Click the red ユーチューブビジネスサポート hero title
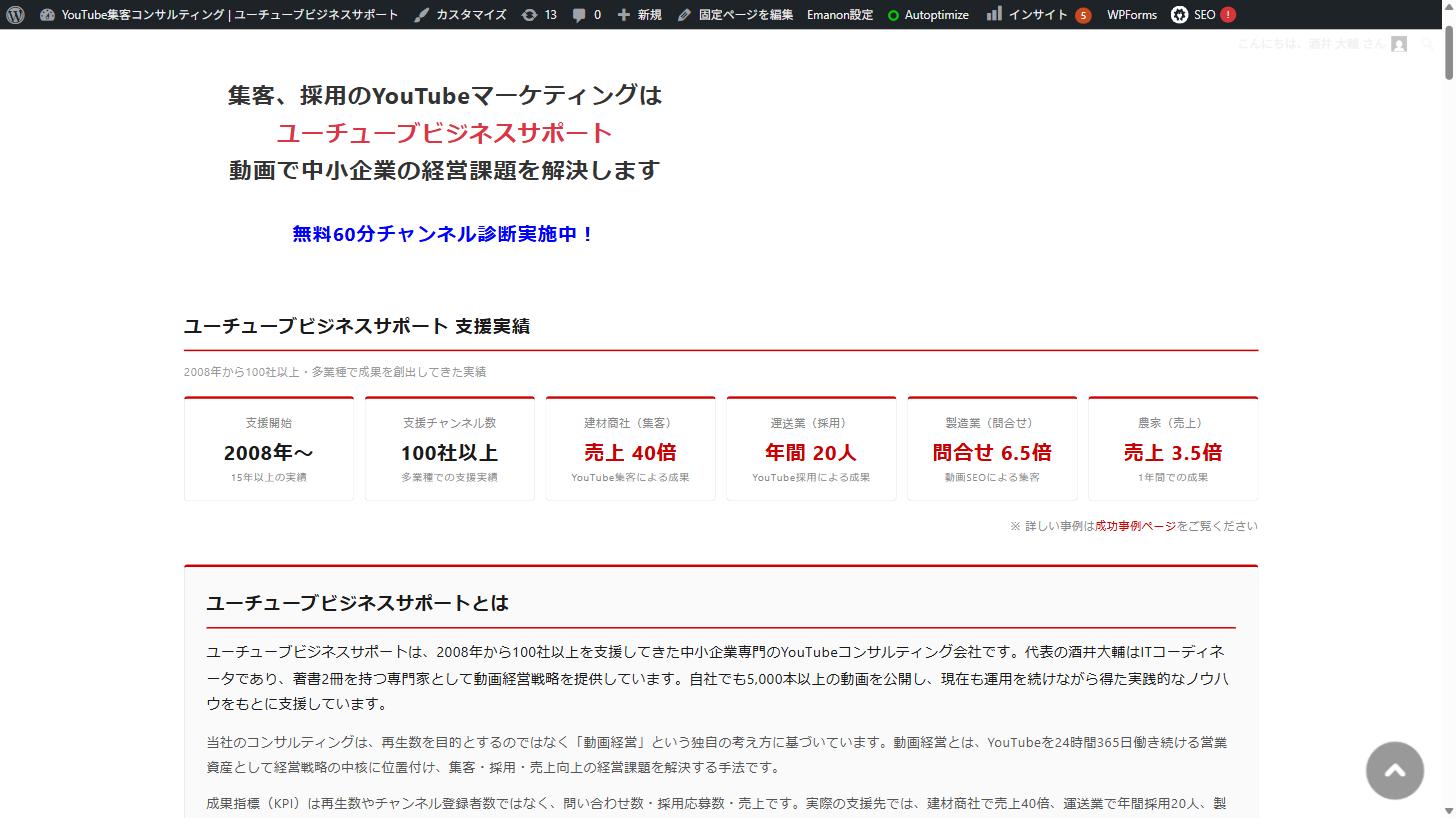 tap(444, 133)
